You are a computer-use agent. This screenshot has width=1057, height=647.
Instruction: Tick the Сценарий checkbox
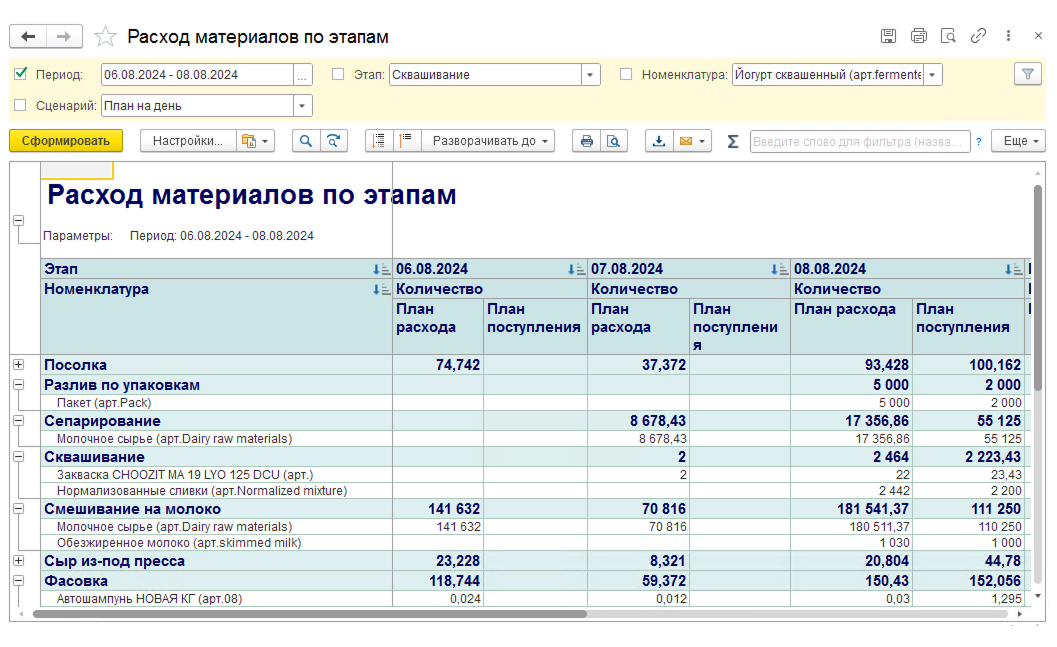[x=21, y=105]
